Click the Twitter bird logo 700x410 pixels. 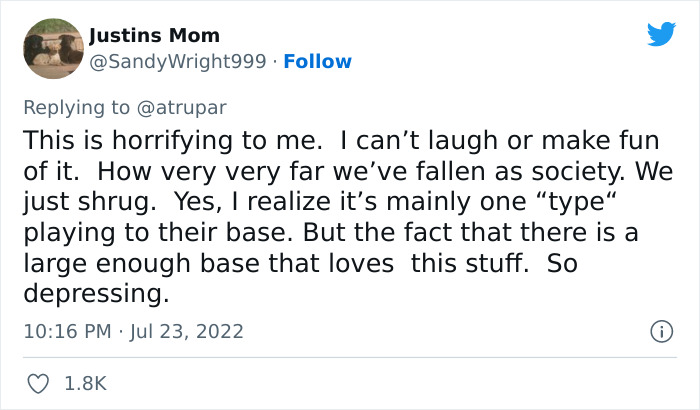(661, 35)
